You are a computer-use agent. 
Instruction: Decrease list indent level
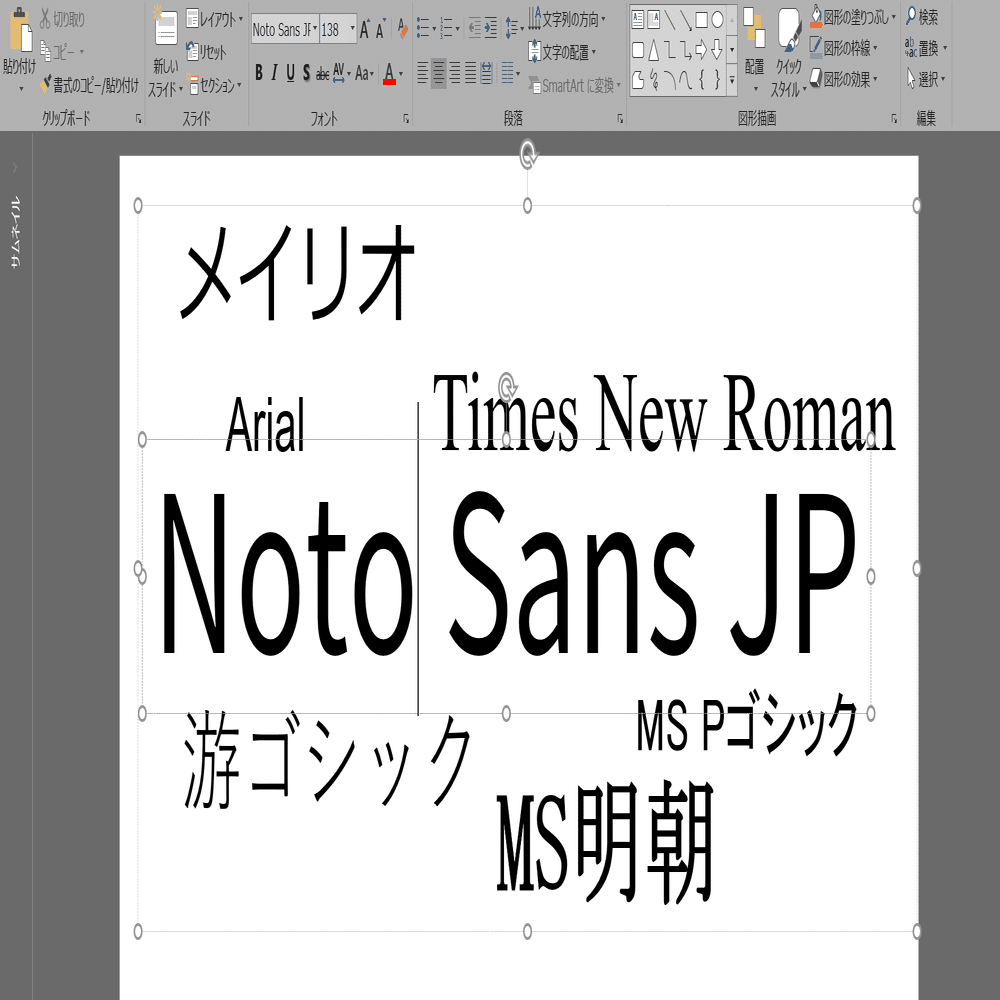pos(474,28)
